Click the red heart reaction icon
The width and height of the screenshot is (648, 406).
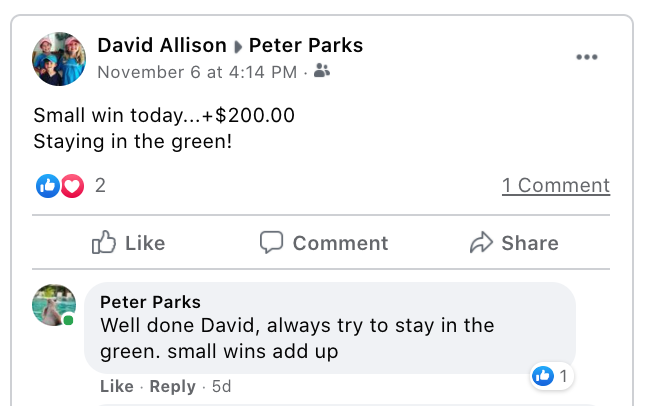coord(72,186)
